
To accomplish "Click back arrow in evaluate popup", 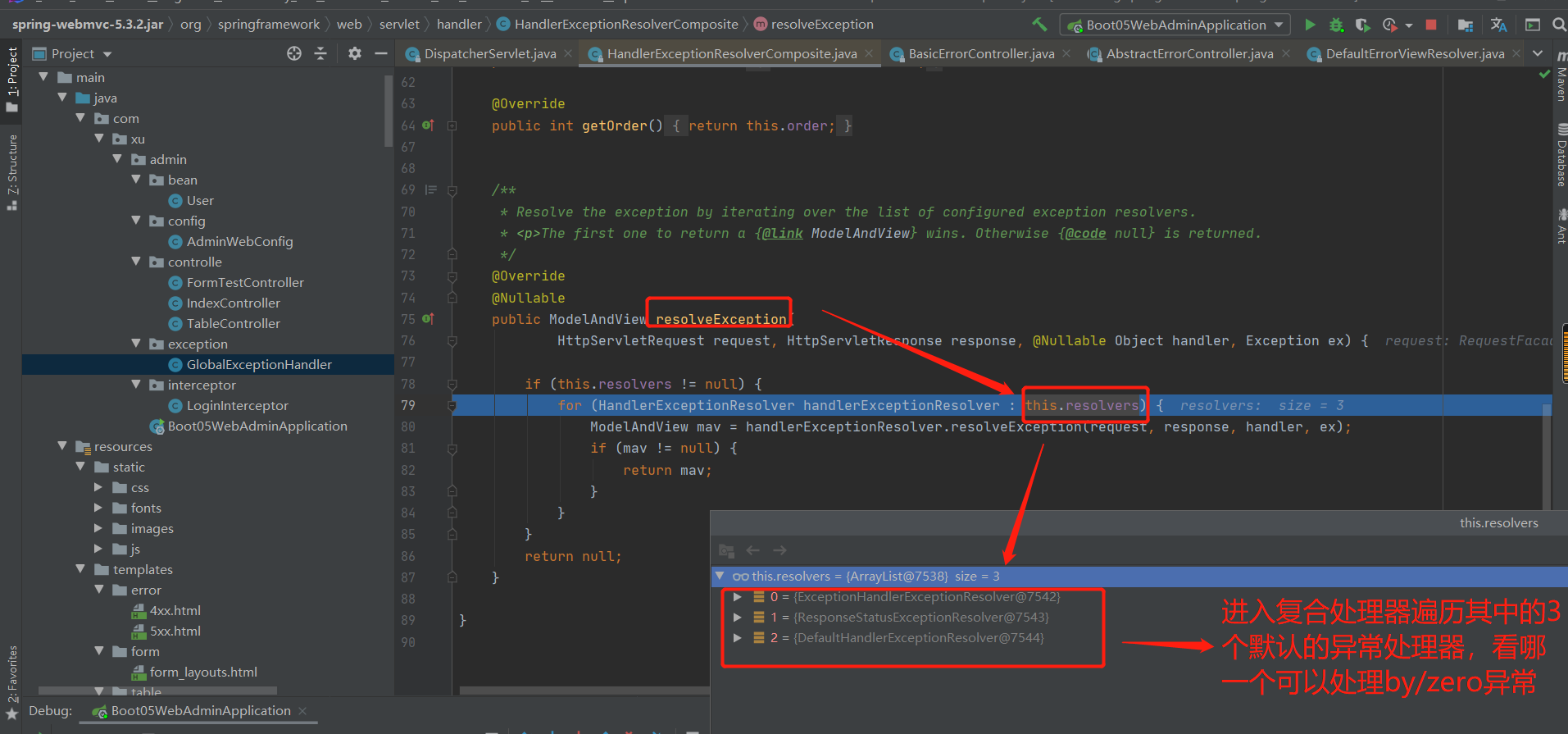I will (x=753, y=550).
